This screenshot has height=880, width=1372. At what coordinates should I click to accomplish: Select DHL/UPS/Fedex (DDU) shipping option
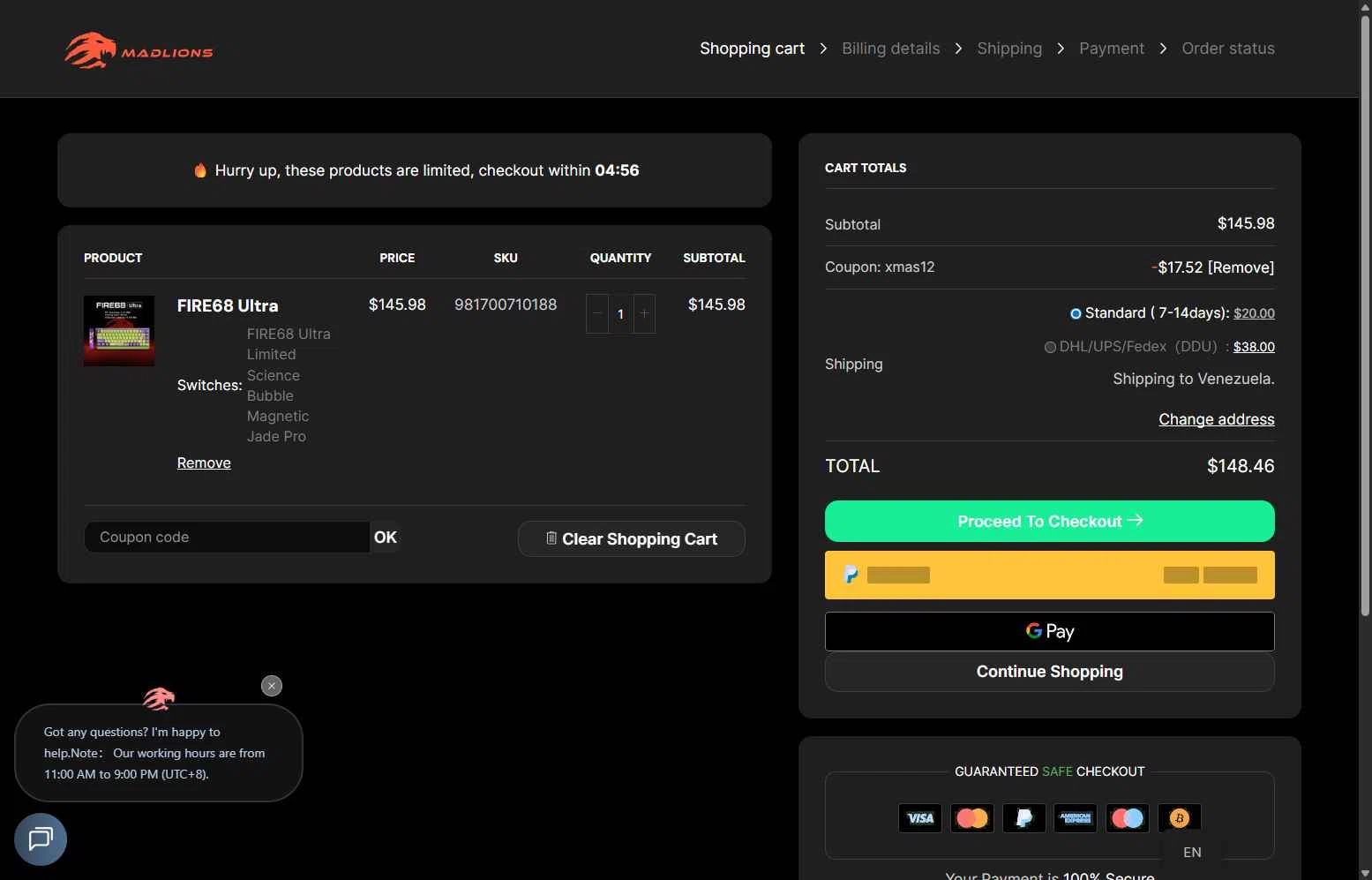tap(1050, 347)
